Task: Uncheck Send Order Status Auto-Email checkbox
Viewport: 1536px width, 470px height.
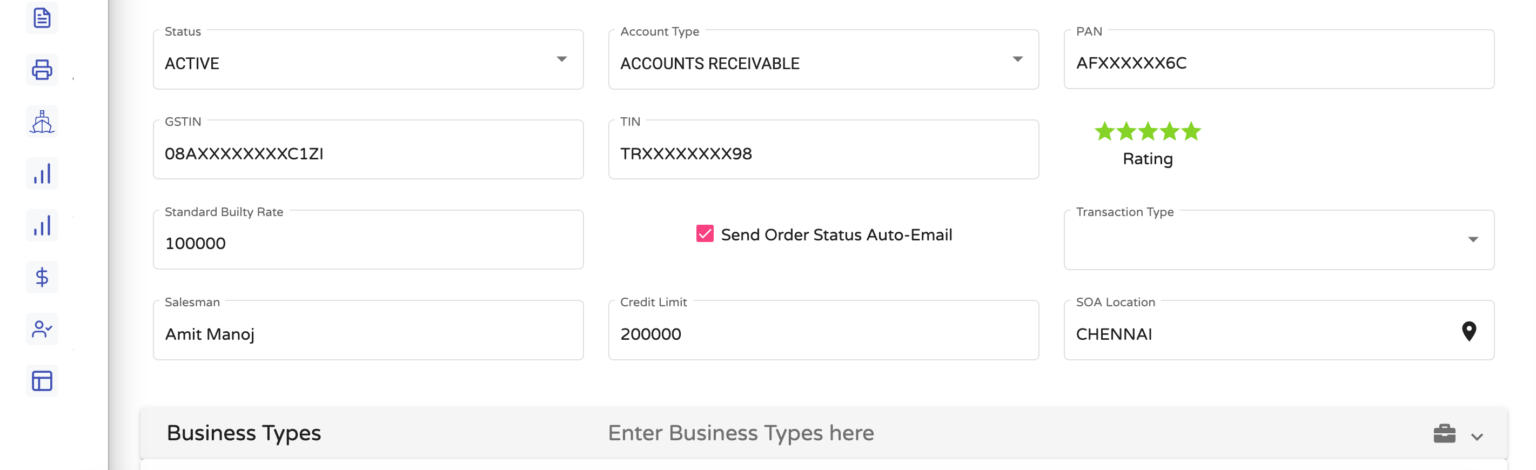Action: (705, 234)
